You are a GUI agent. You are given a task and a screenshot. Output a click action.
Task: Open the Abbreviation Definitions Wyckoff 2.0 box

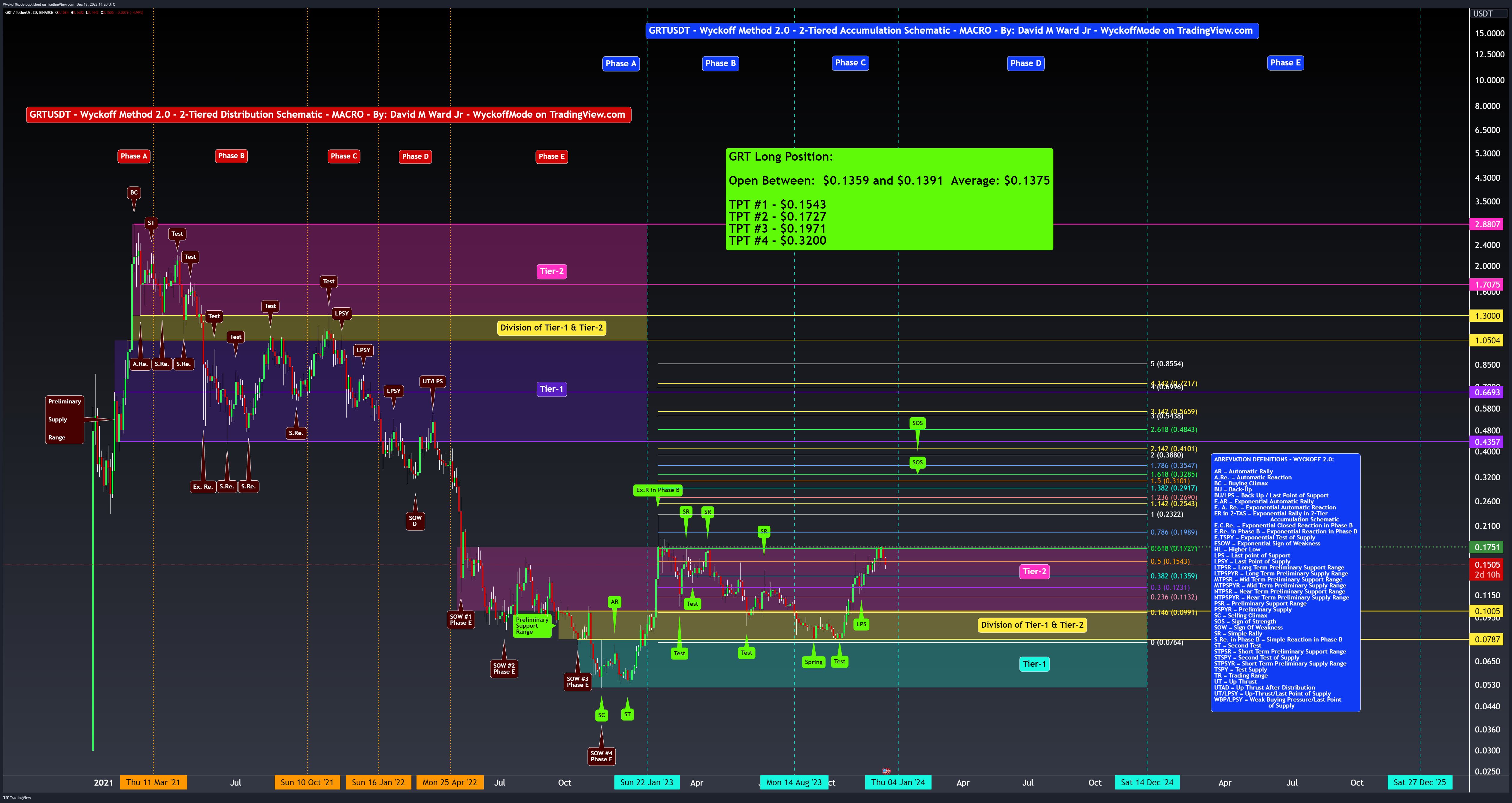tap(1286, 582)
